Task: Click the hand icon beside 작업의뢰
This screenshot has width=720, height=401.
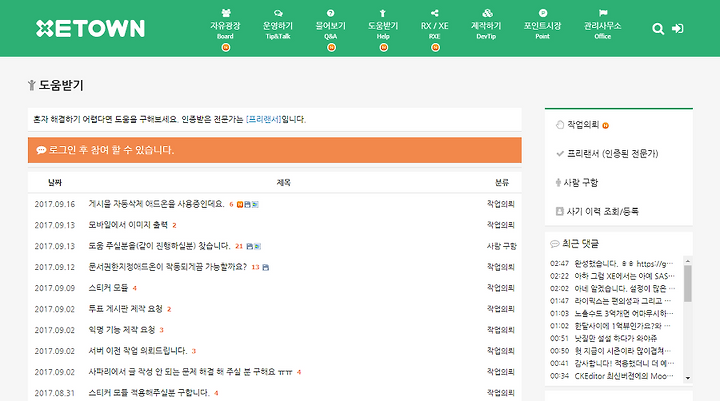Action: click(559, 124)
